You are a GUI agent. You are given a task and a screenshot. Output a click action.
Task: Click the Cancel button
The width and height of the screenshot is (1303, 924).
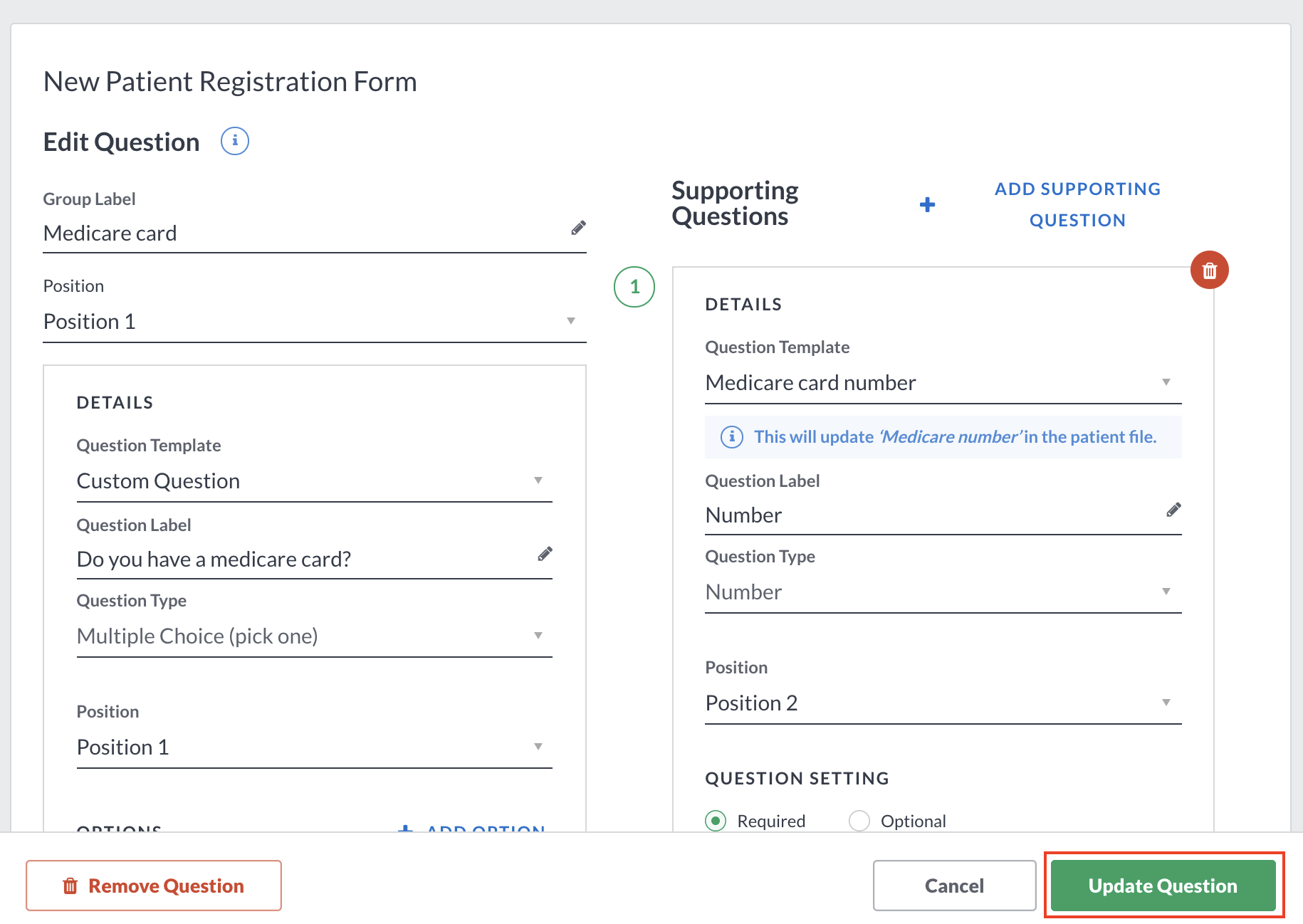click(x=954, y=886)
